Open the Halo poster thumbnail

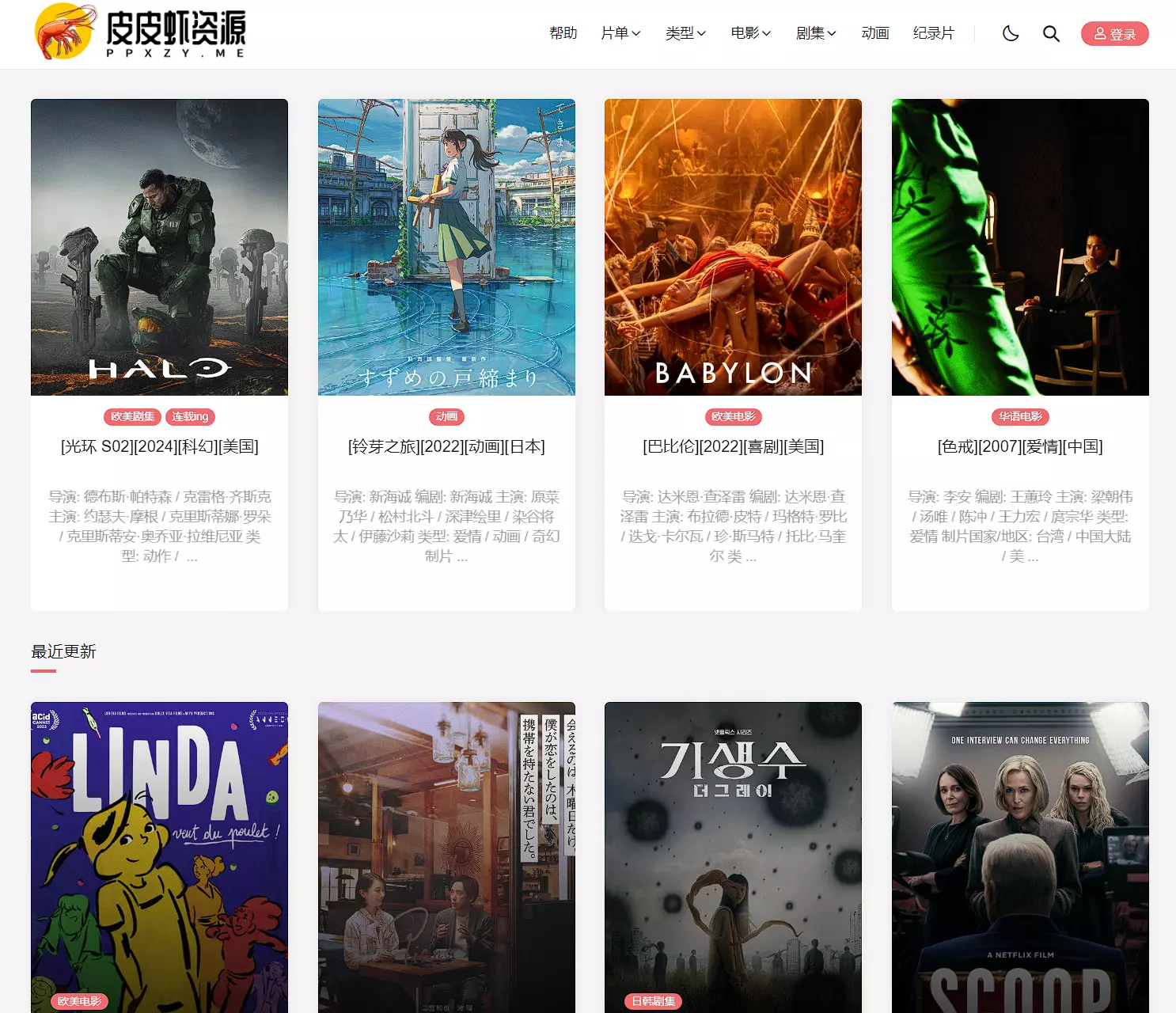coord(159,247)
